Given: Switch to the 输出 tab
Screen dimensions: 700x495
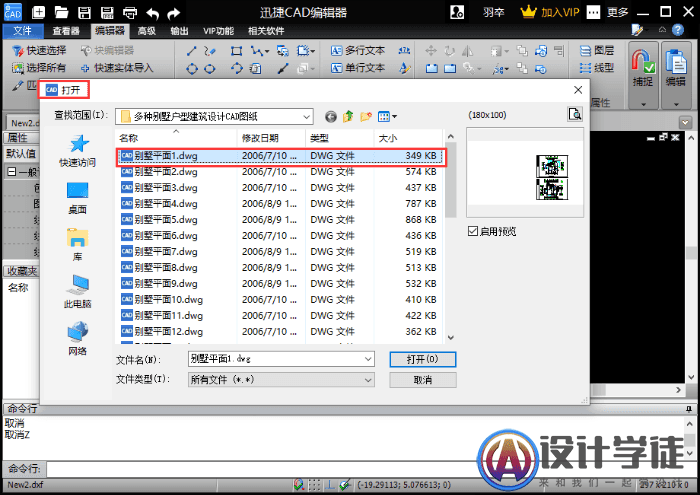Looking at the screenshot, I should tap(179, 30).
